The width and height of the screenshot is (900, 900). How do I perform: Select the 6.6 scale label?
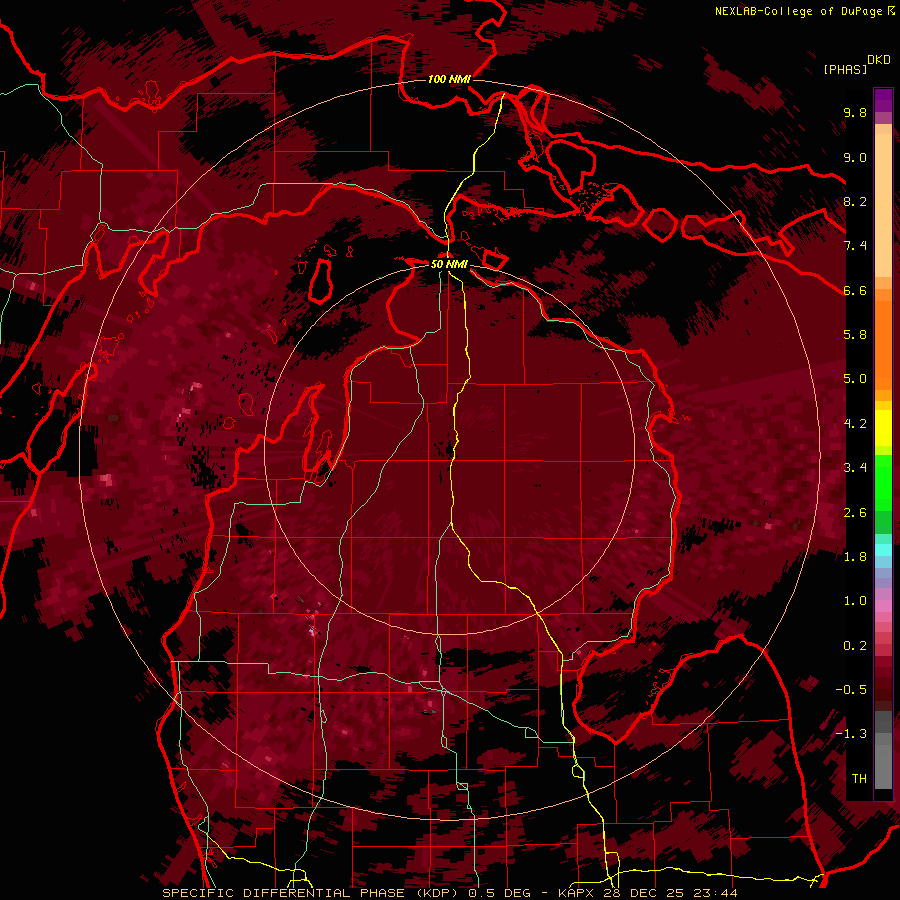click(x=855, y=290)
